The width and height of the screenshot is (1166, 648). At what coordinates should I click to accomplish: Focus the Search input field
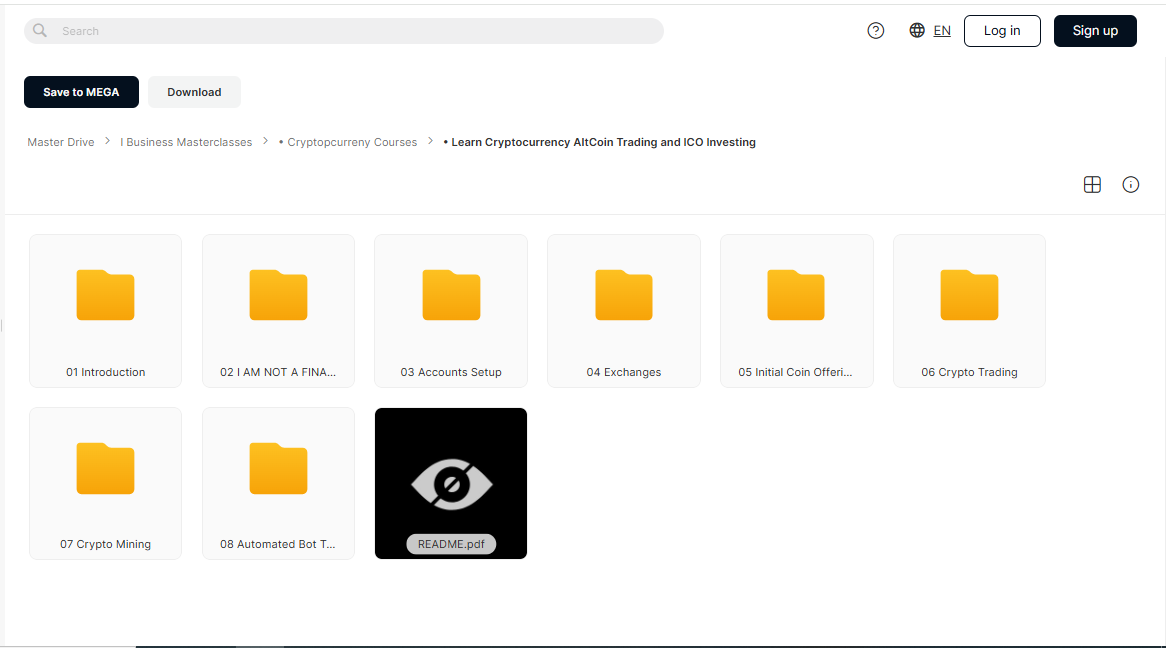tap(344, 31)
